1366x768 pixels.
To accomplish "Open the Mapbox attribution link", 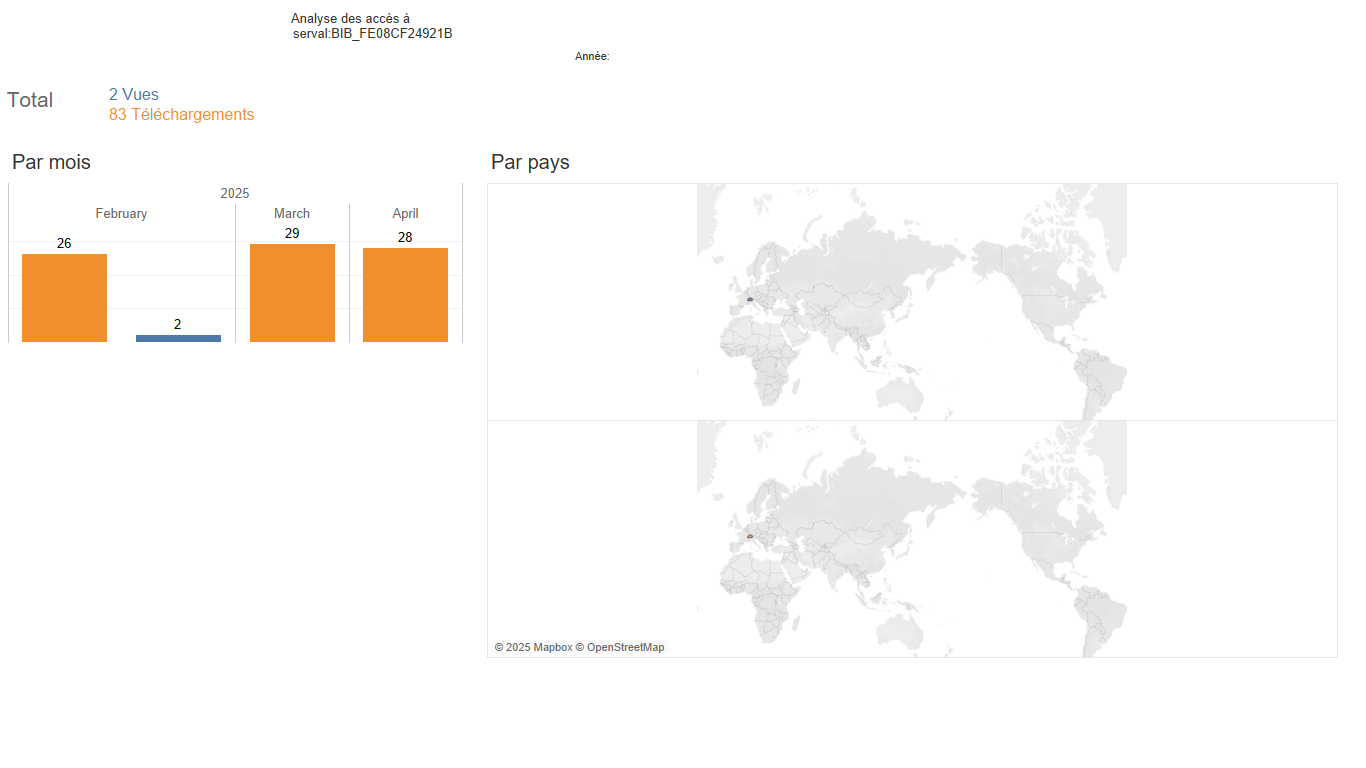I will click(x=533, y=648).
